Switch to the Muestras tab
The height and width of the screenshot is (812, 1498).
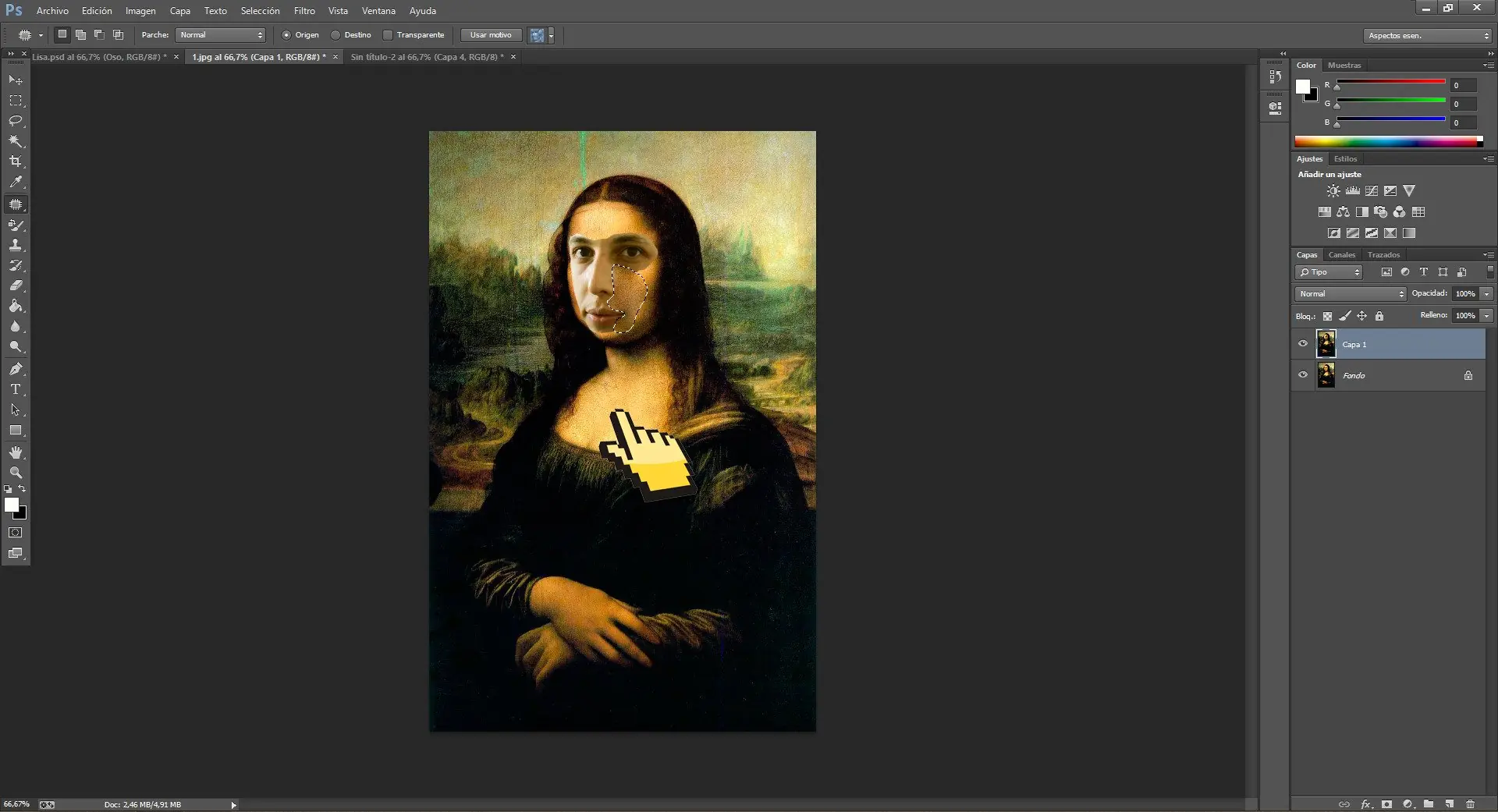click(1344, 66)
